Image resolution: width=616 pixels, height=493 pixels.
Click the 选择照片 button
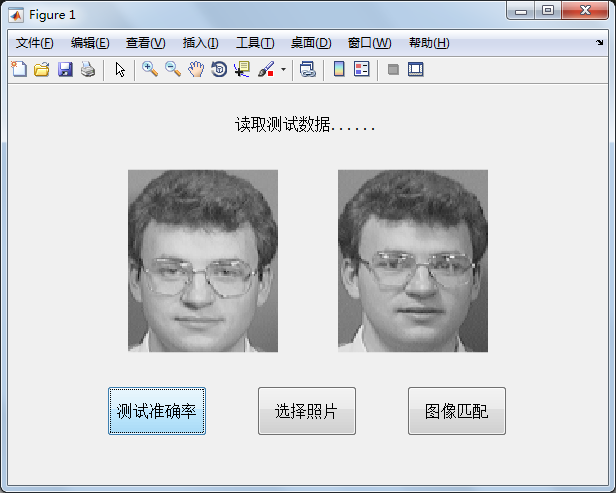[307, 411]
